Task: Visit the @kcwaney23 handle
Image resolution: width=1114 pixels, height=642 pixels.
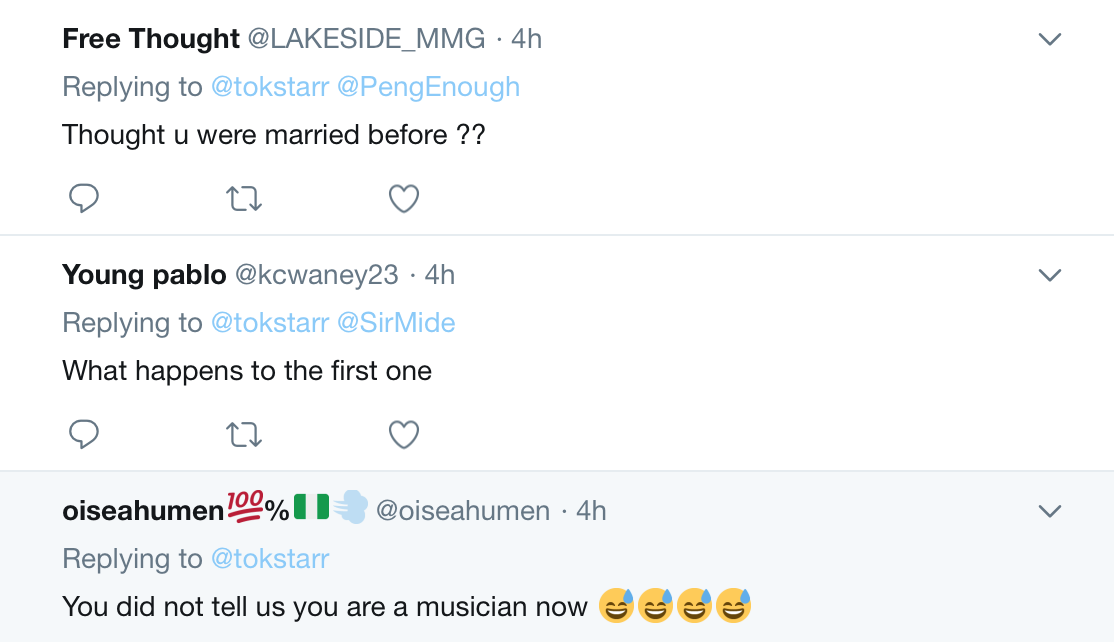Action: pyautogui.click(x=316, y=274)
